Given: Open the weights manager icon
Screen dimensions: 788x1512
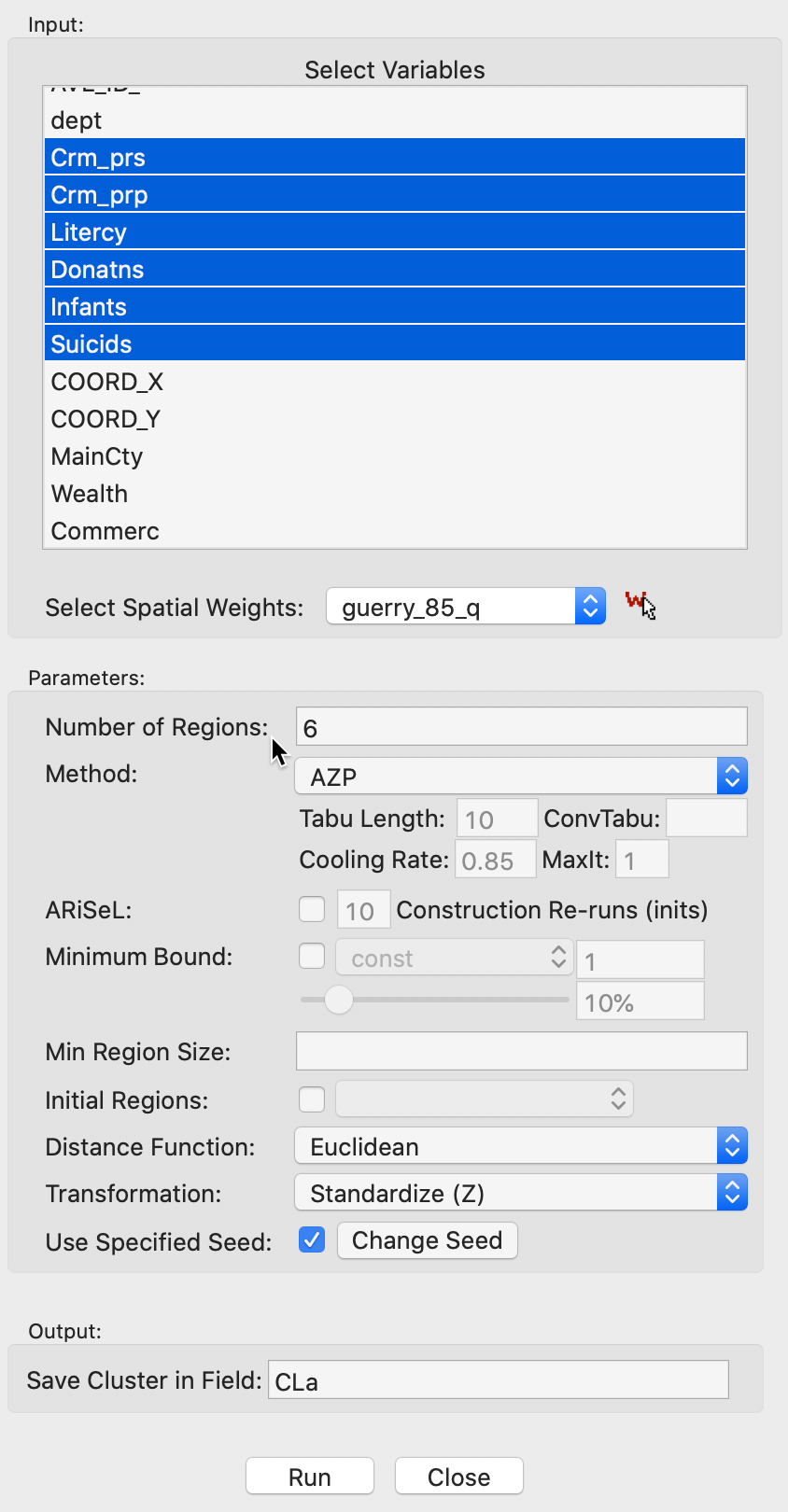Looking at the screenshot, I should click(x=640, y=606).
